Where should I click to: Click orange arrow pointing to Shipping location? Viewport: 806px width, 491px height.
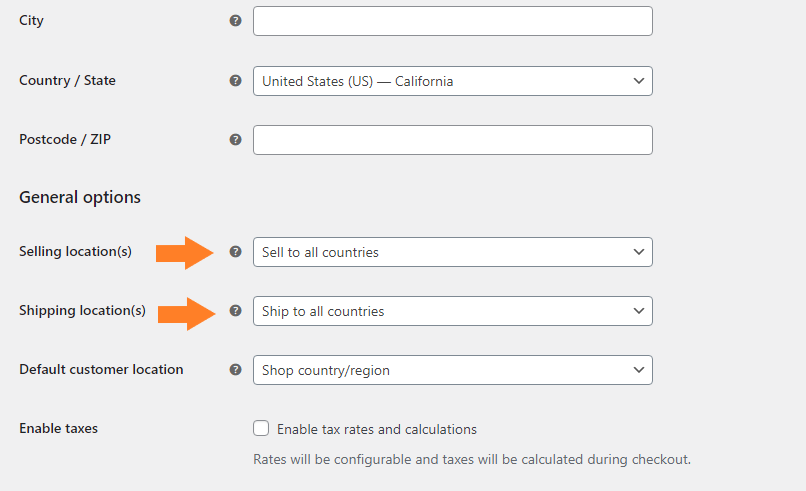click(185, 311)
